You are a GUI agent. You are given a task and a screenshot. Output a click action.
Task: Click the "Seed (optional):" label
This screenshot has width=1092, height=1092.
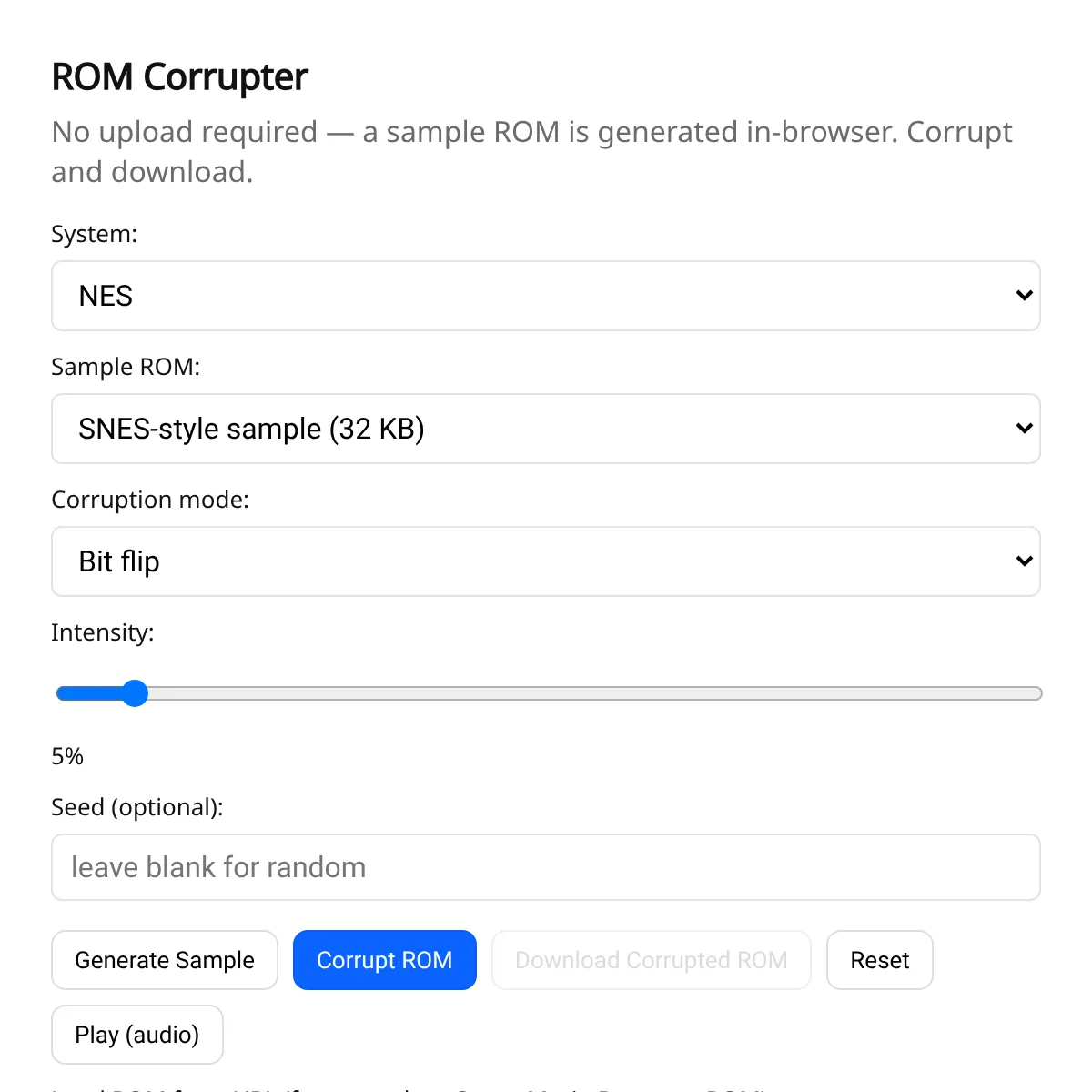(137, 807)
